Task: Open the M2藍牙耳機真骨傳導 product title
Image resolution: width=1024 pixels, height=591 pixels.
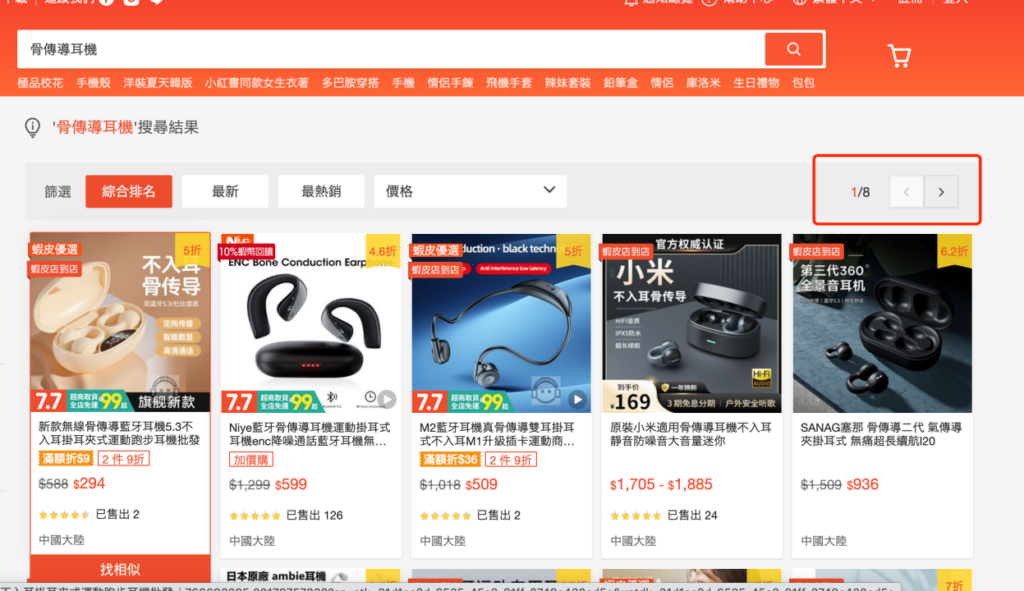Action: point(498,434)
